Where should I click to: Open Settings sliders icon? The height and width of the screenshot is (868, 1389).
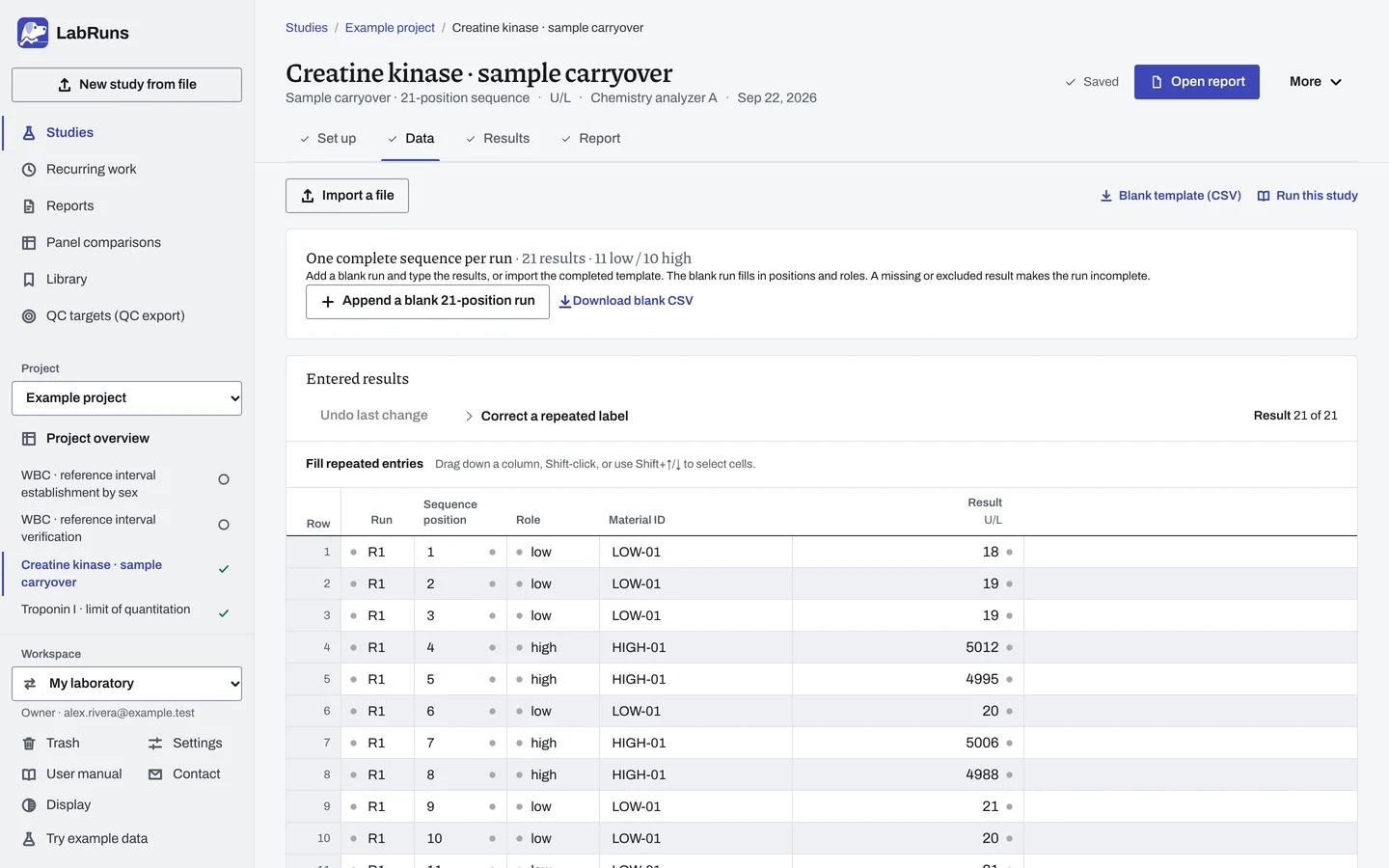155,744
